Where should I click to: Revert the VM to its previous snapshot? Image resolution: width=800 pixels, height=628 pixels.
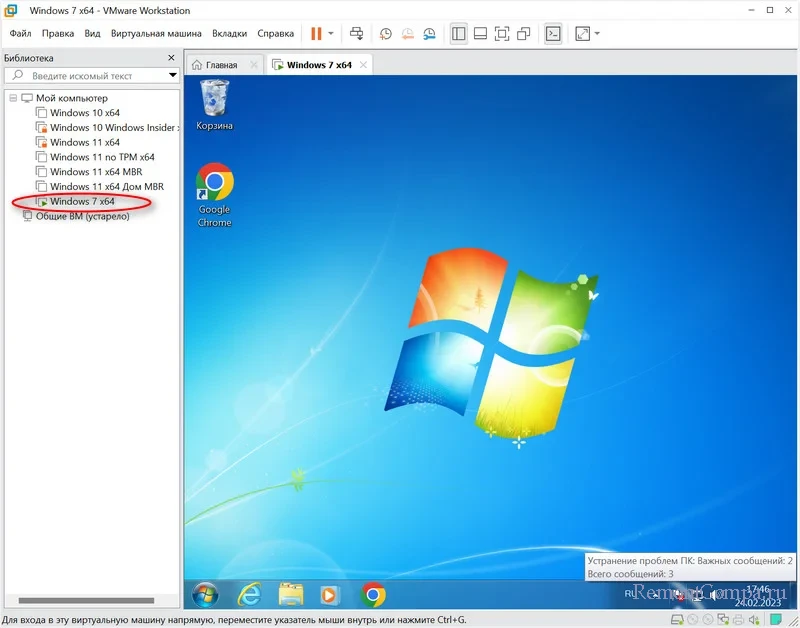coord(408,34)
